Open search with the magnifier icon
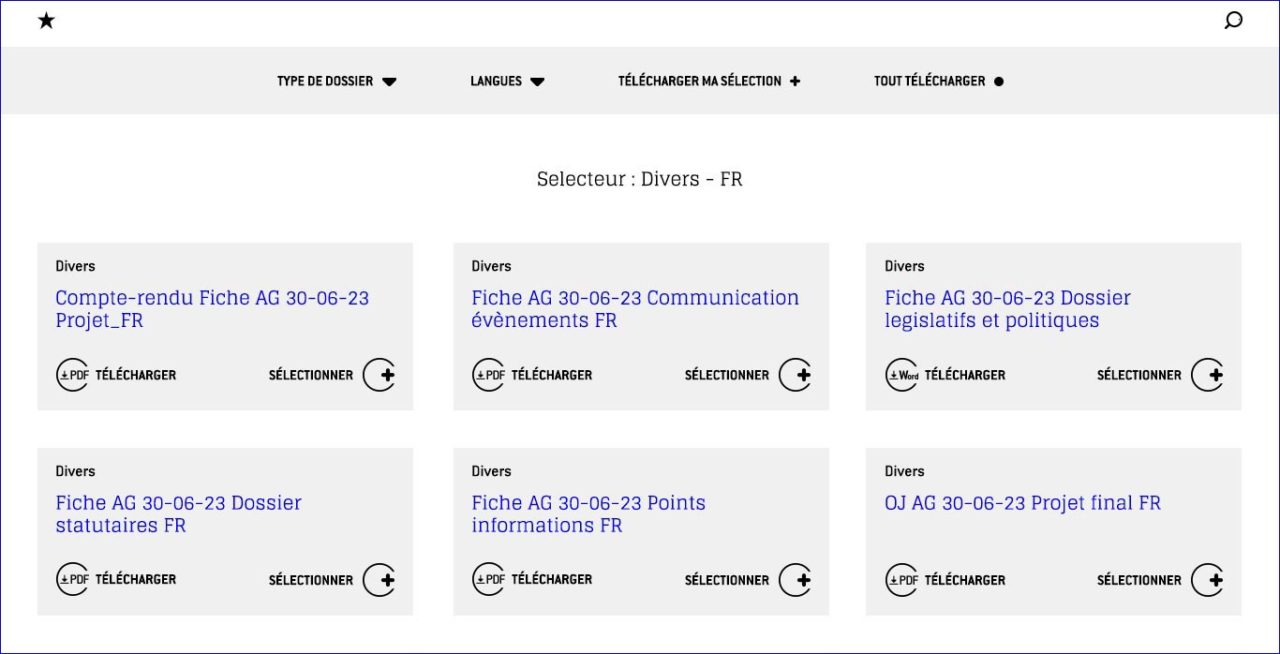1280x654 pixels. 1233,21
